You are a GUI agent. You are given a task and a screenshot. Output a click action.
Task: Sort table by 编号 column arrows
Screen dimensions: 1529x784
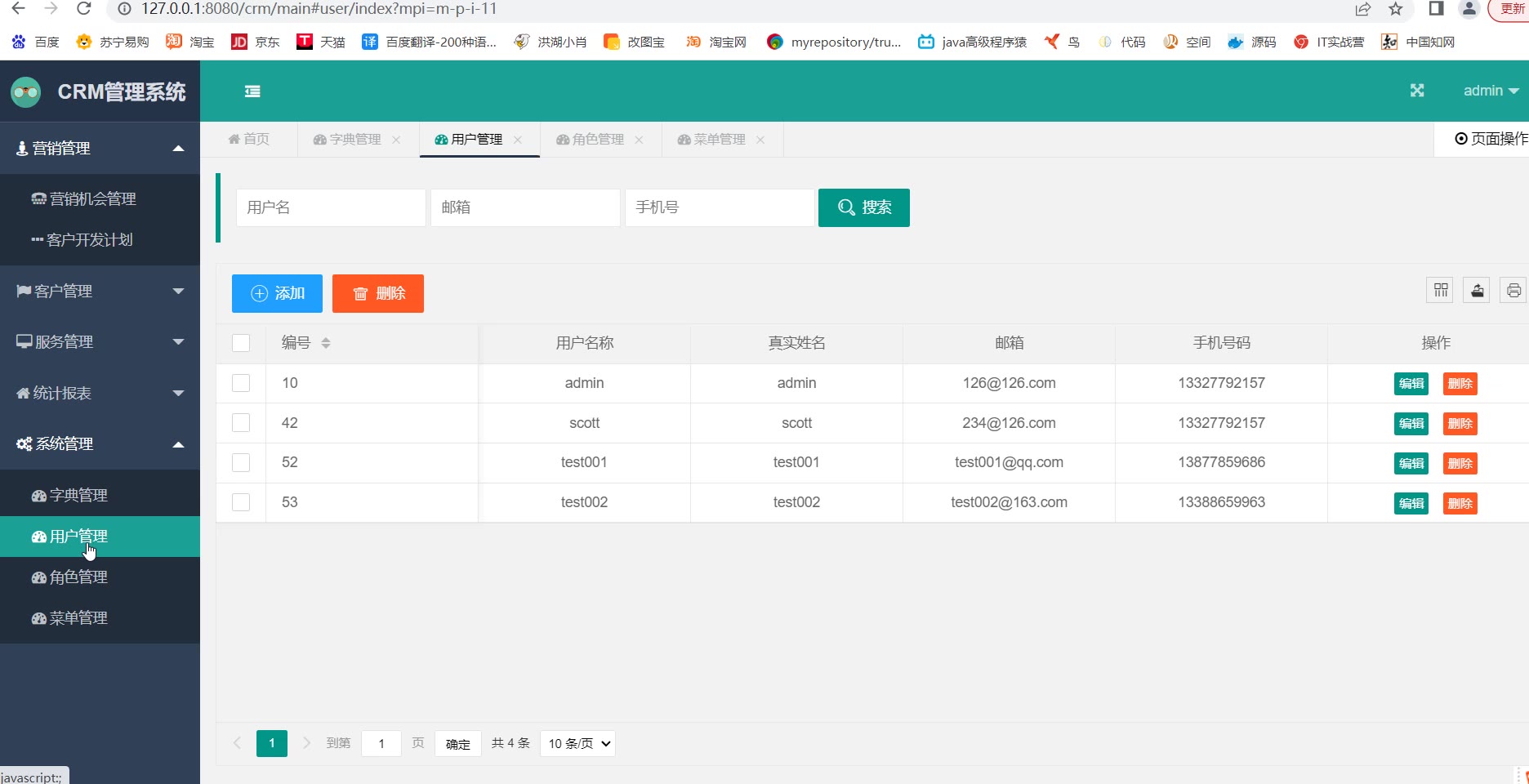point(326,343)
